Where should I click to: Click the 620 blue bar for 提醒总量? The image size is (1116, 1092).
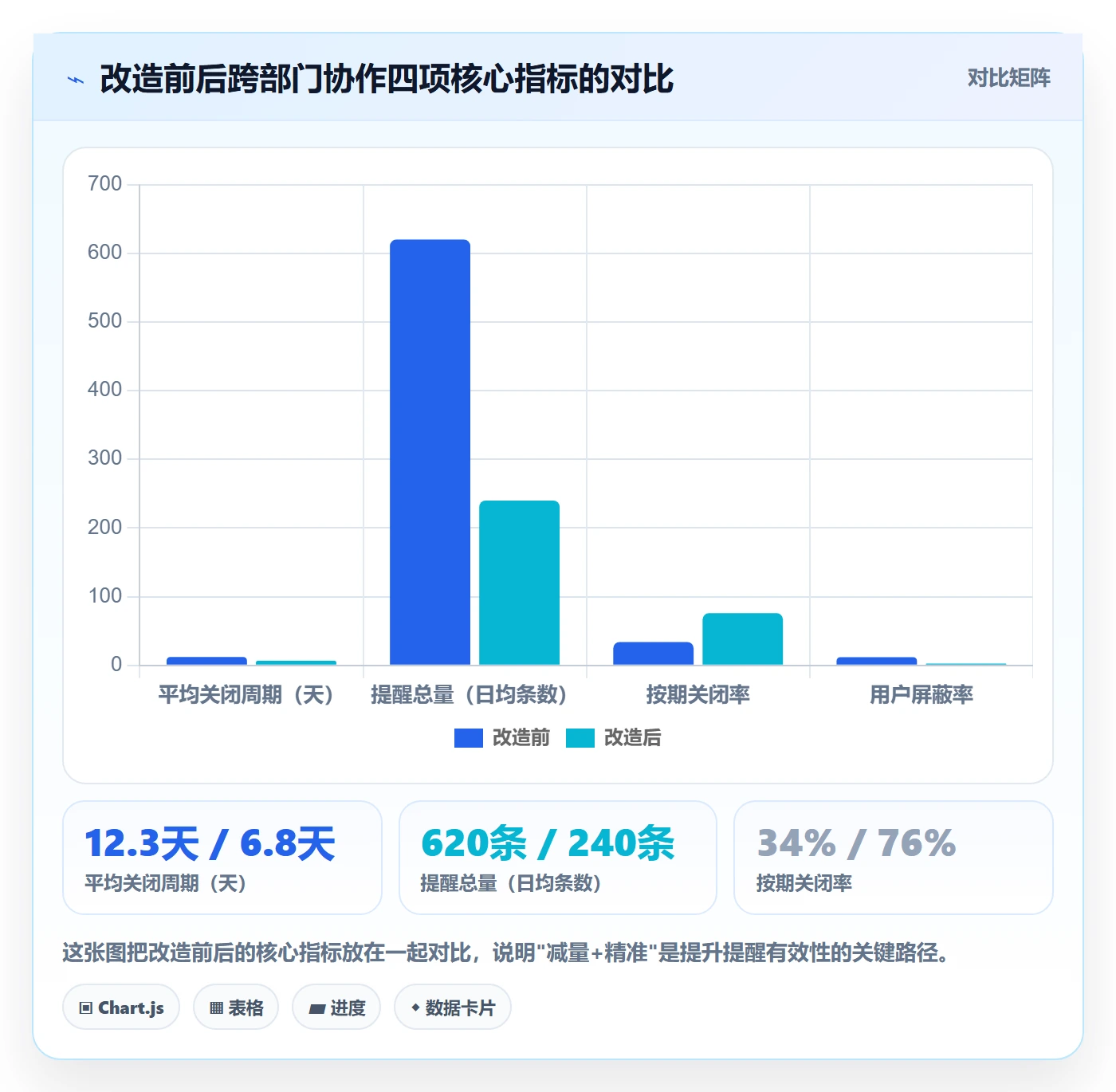(x=430, y=452)
